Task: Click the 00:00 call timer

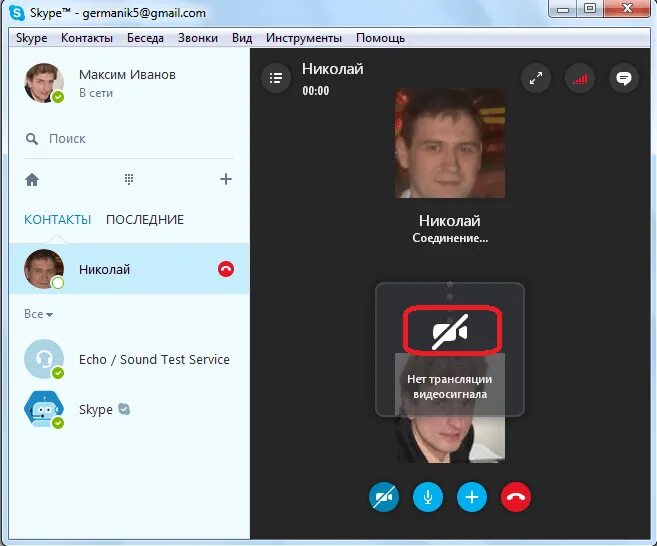Action: tap(316, 91)
